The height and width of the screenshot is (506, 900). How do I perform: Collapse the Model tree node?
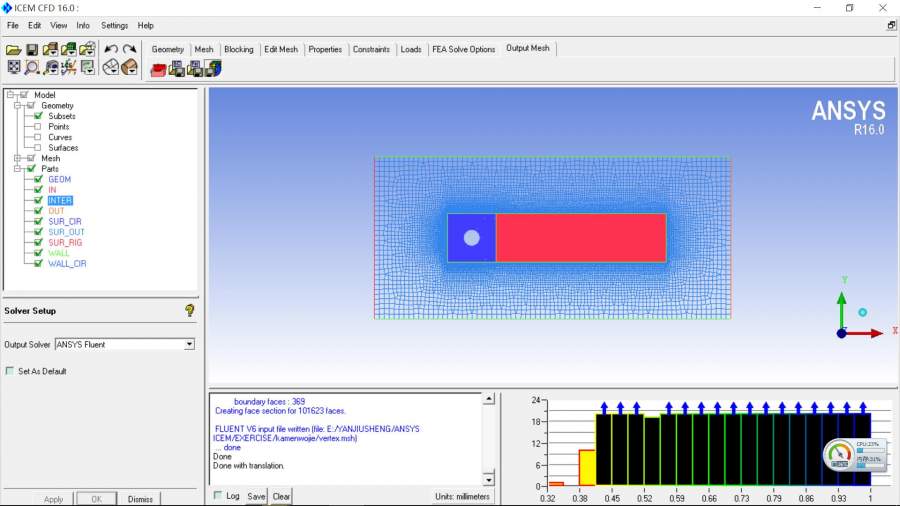tap(10, 95)
